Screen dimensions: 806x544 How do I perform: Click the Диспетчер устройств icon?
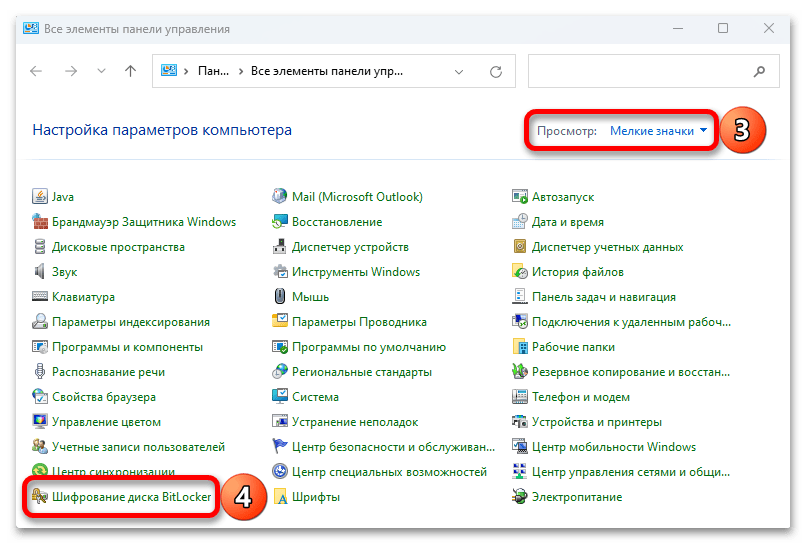tap(280, 247)
